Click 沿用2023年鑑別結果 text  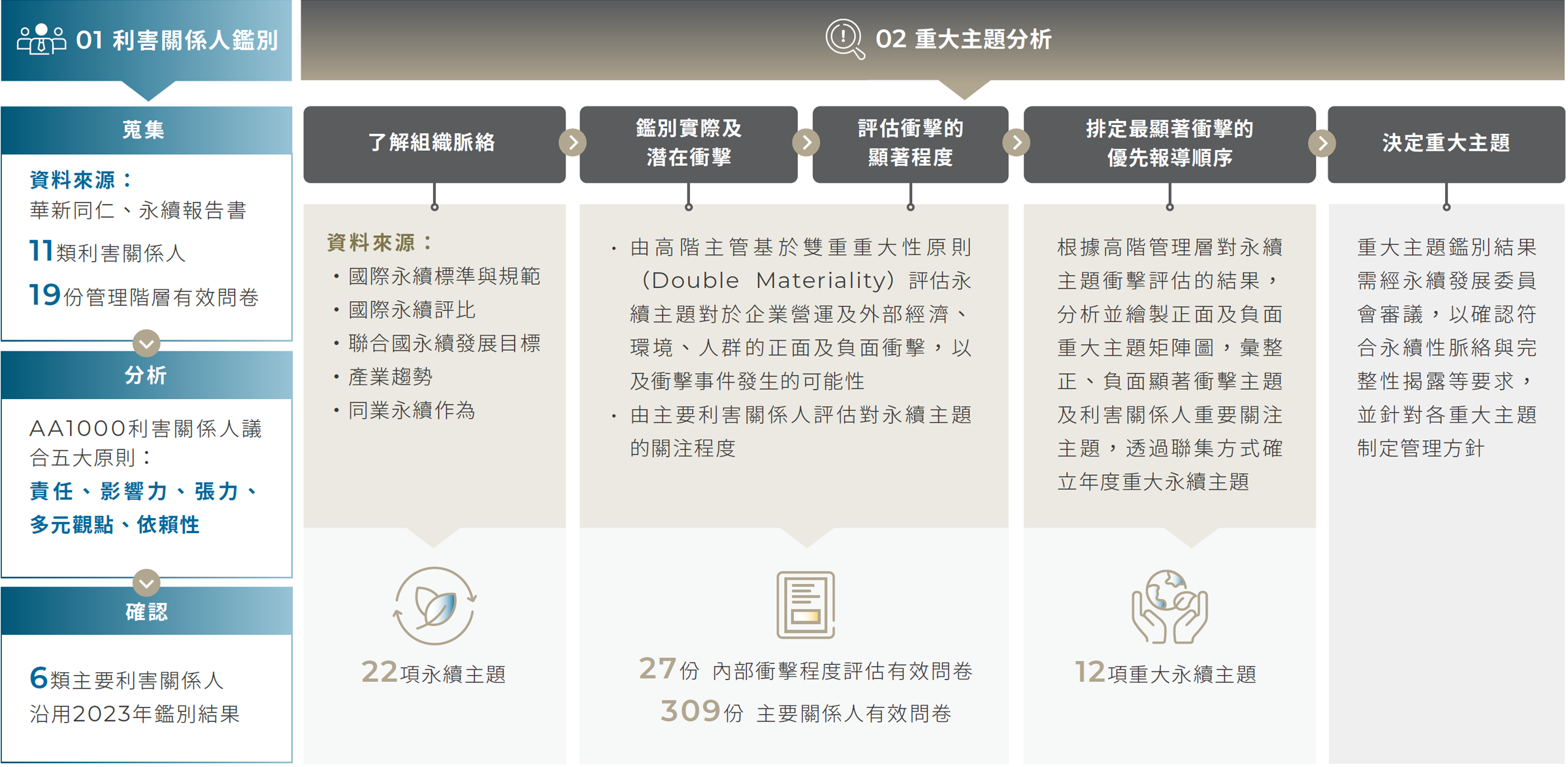[x=135, y=714]
